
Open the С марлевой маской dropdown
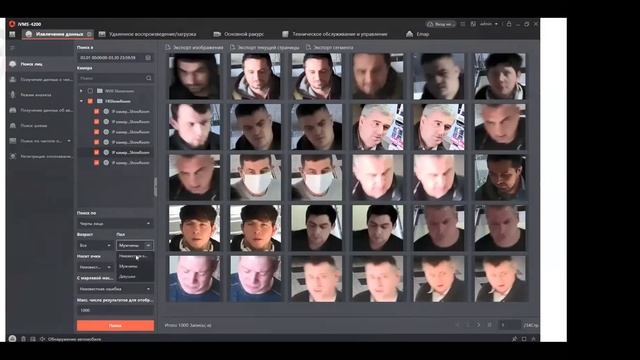(x=115, y=289)
